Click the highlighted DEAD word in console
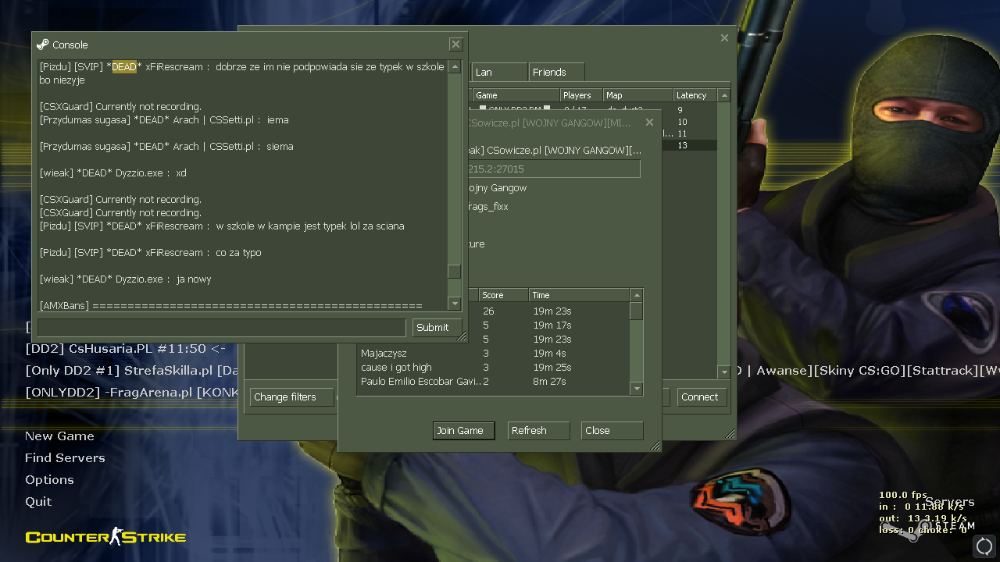Image resolution: width=1000 pixels, height=562 pixels. click(124, 67)
